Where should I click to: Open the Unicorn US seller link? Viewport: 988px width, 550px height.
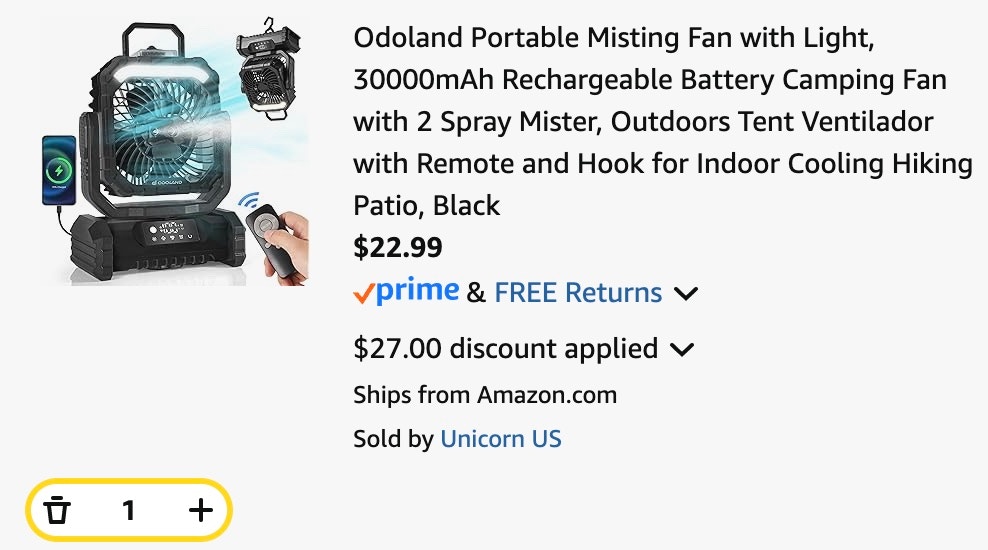(x=500, y=438)
